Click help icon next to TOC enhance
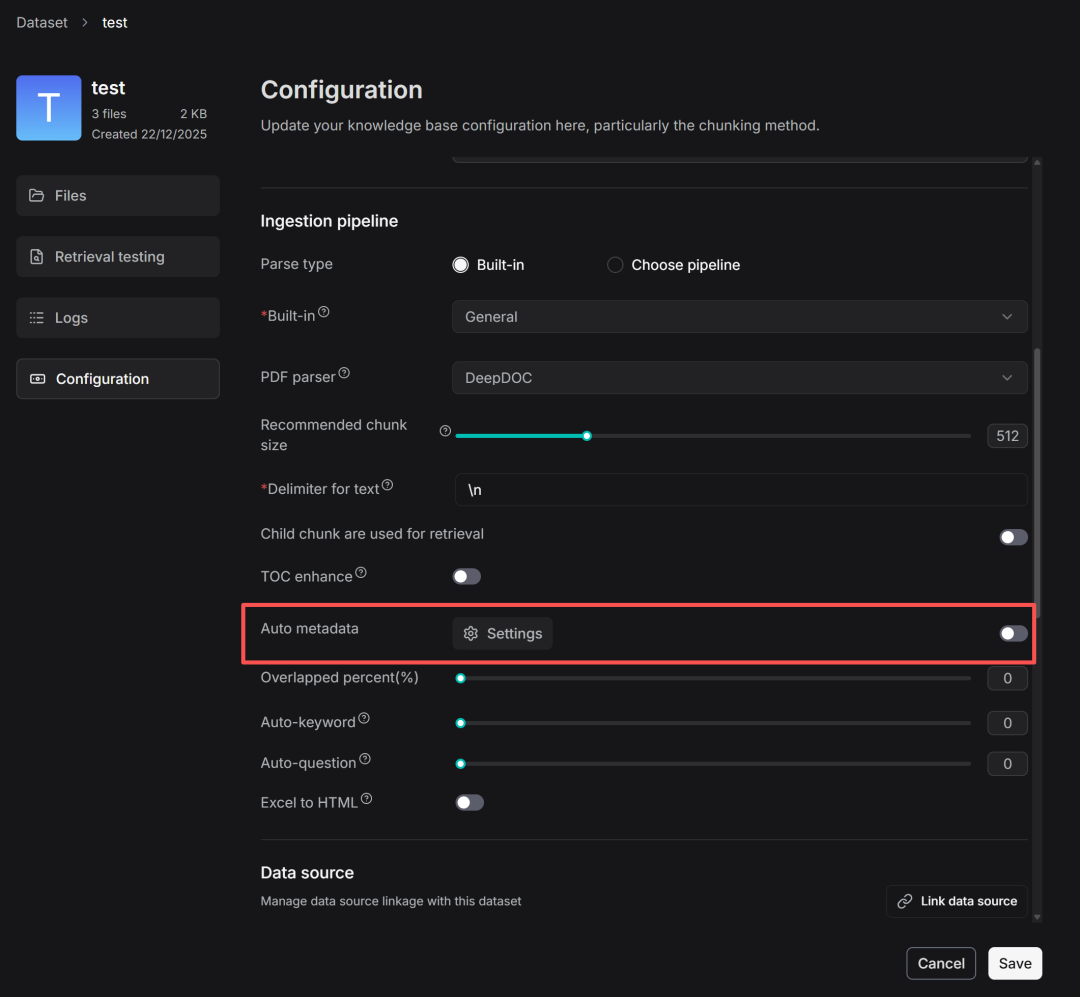The image size is (1080, 997). click(x=361, y=573)
